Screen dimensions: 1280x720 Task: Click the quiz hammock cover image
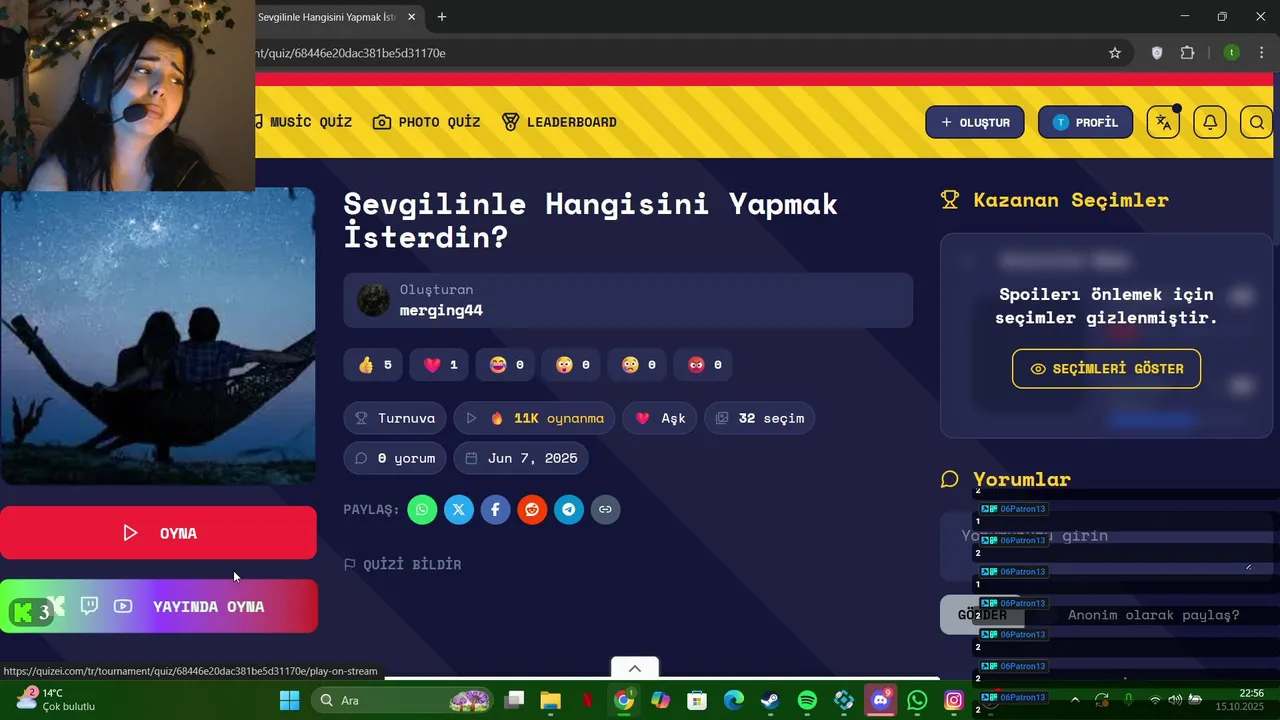[x=158, y=336]
